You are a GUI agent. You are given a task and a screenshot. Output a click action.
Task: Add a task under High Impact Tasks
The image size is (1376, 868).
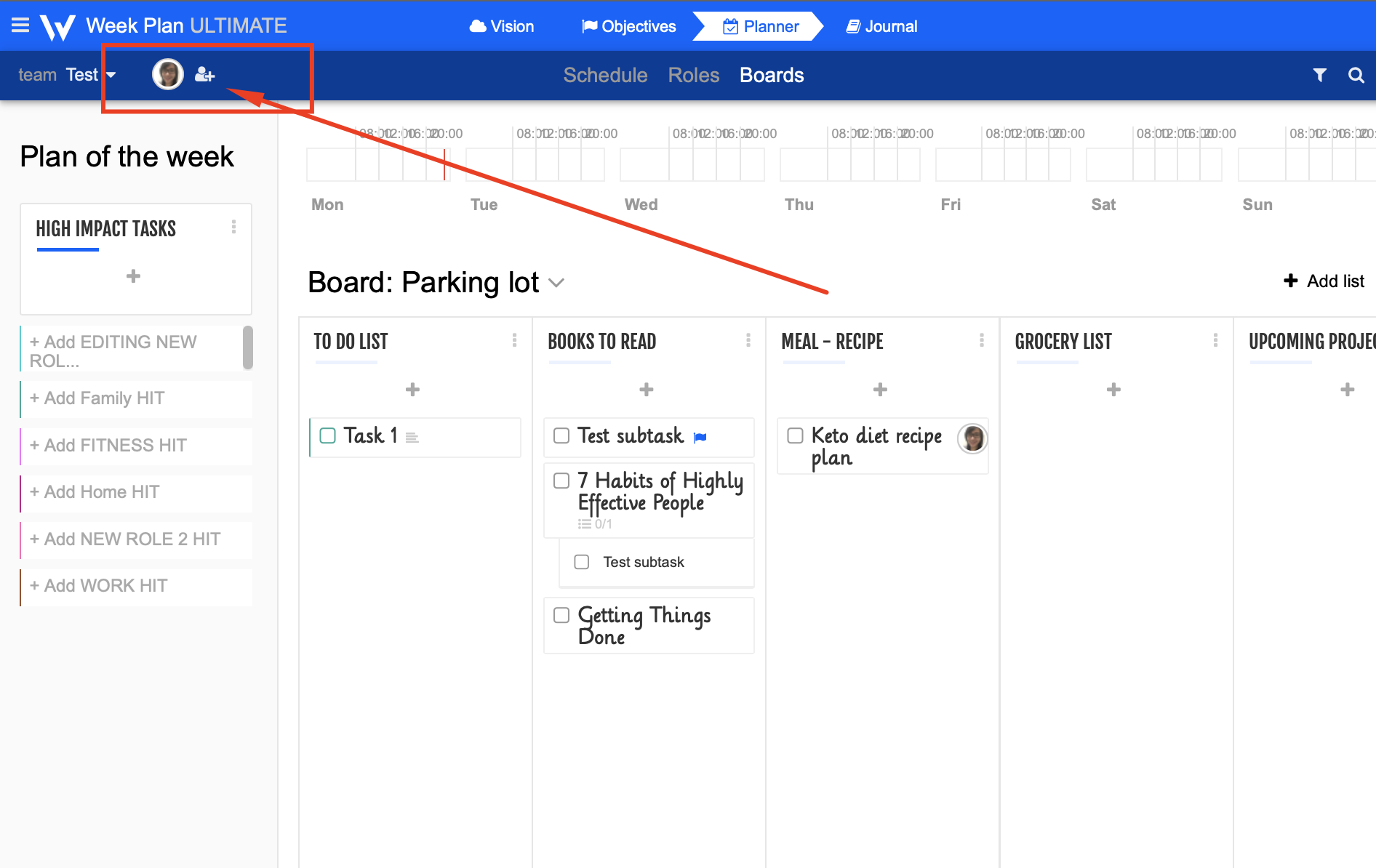133,276
